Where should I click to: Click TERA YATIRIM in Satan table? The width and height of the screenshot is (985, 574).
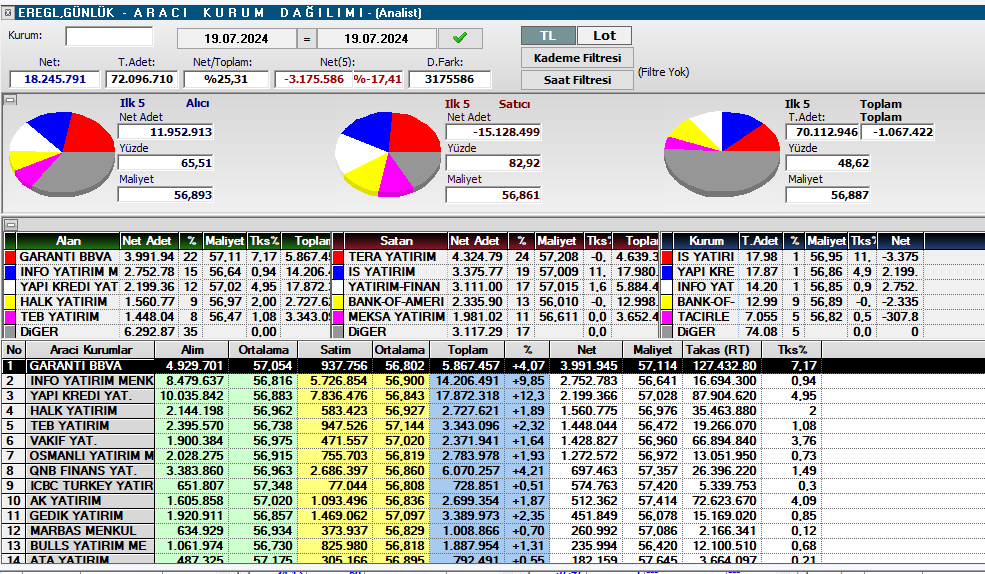click(392, 257)
